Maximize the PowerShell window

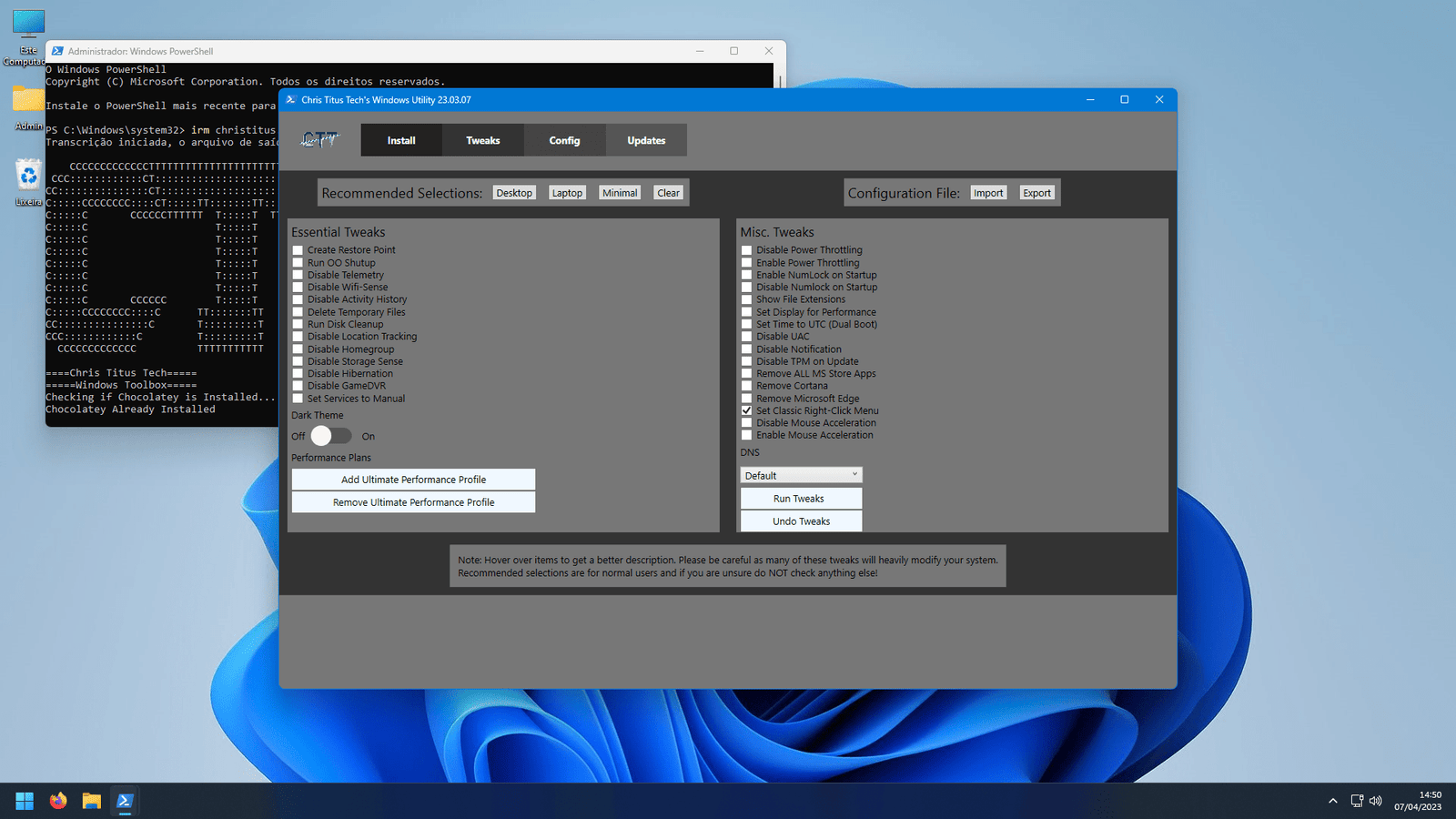[734, 51]
